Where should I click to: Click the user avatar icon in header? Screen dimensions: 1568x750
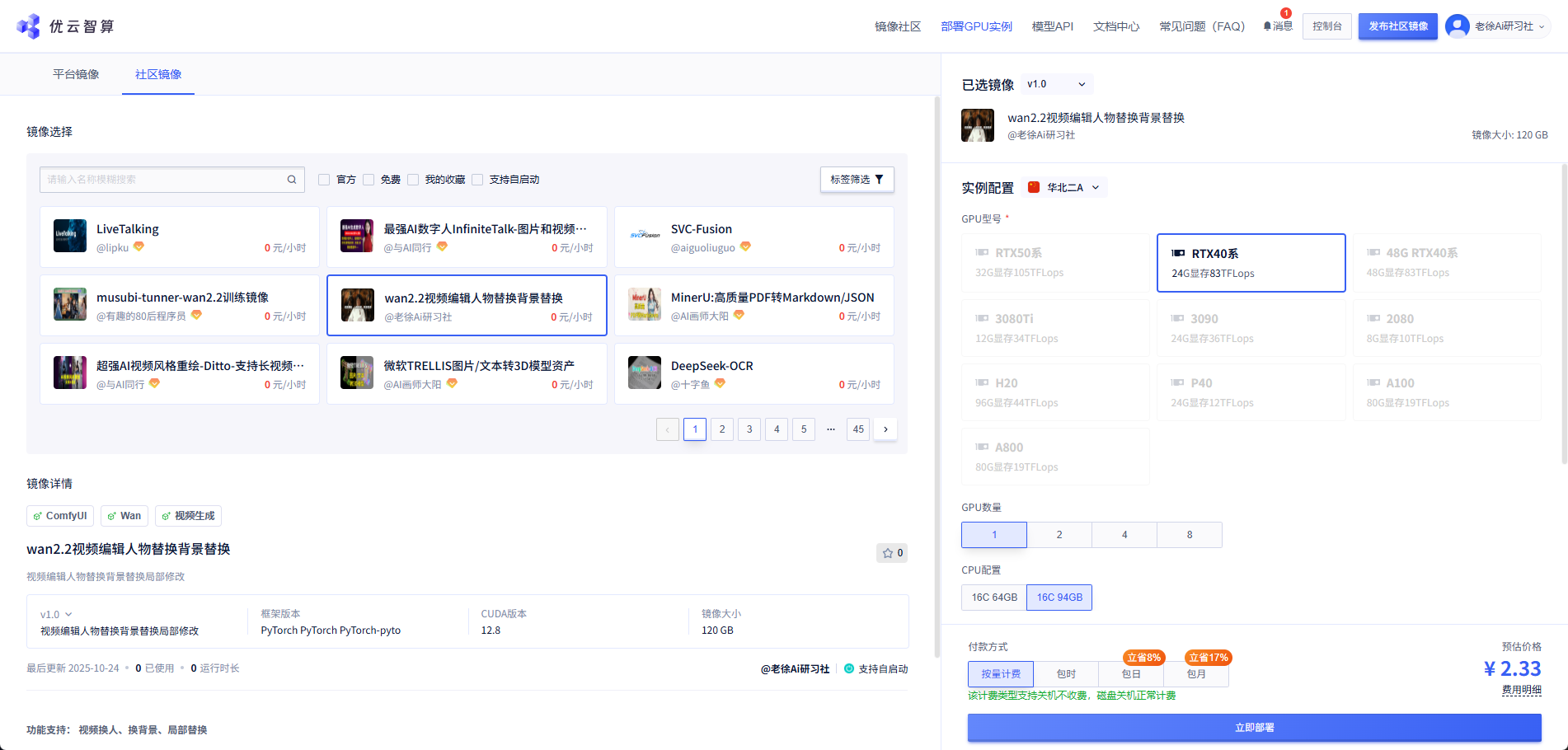(x=1457, y=26)
